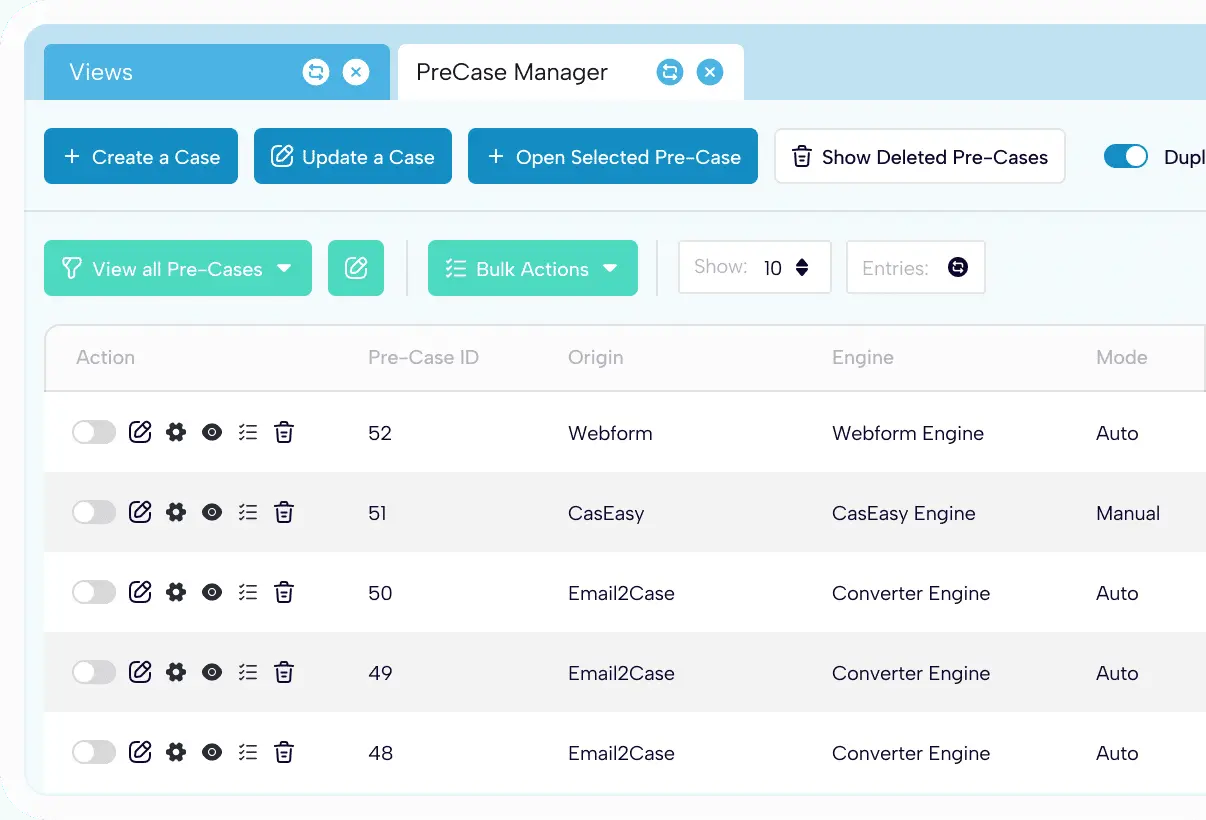Viewport: 1206px width, 820px height.
Task: View Pre-Case 52 via eye icon
Action: (x=212, y=432)
